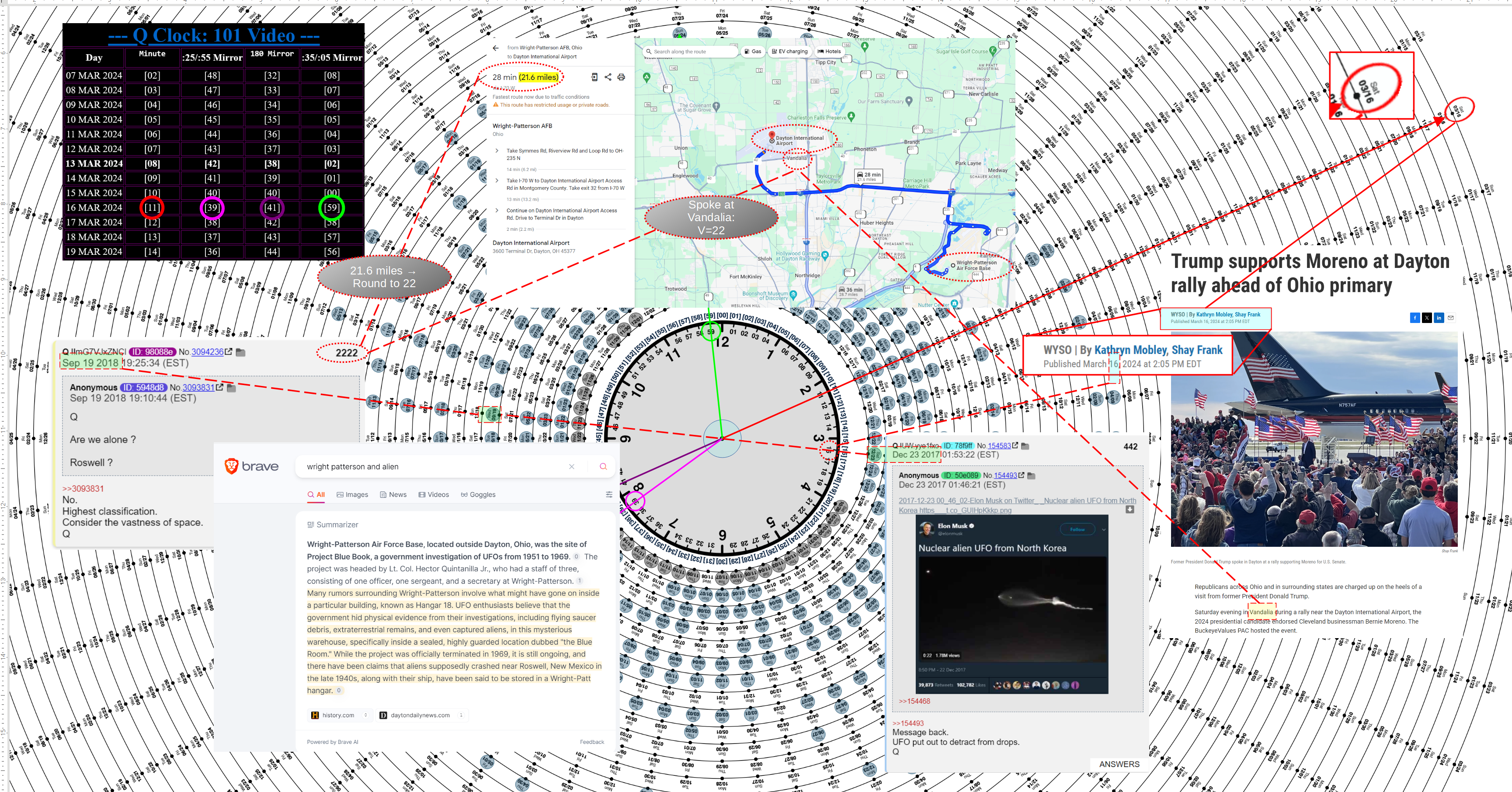Image resolution: width=1512 pixels, height=792 pixels.
Task: Click the daytondailynews.com source chip
Action: 421,715
